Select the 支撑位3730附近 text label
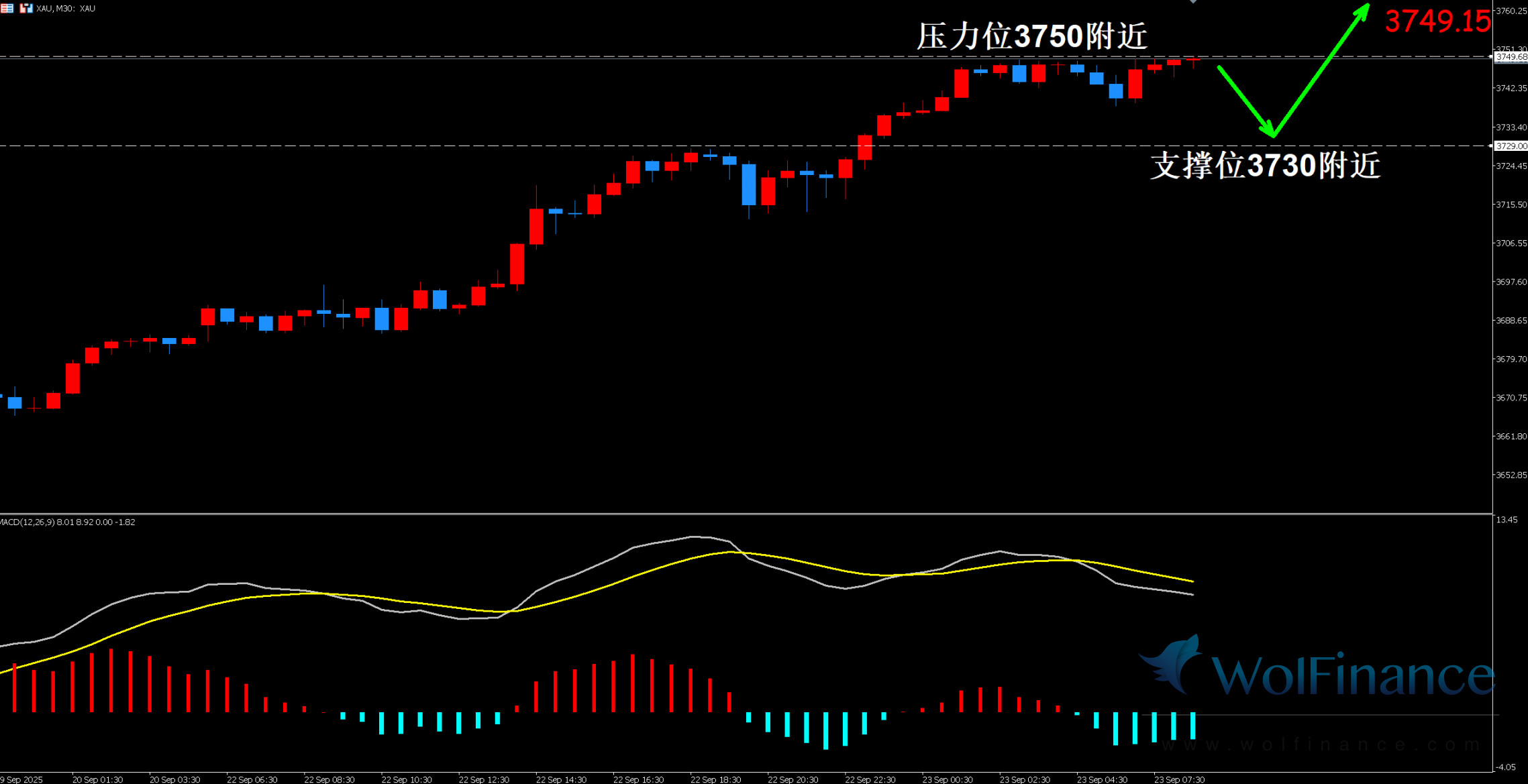Image resolution: width=1528 pixels, height=784 pixels. [1265, 165]
